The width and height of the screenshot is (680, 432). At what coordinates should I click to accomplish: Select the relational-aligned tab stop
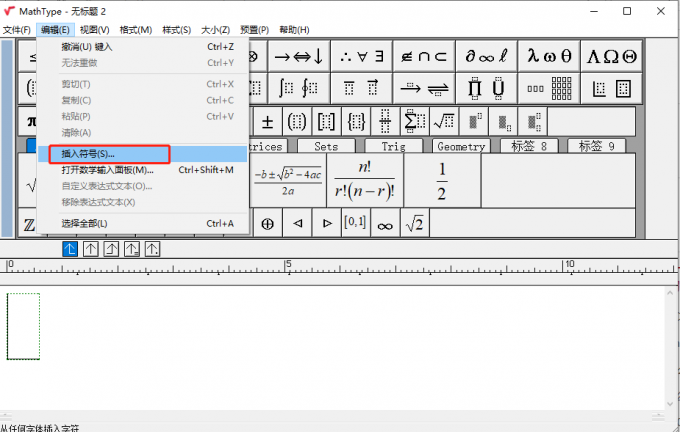pos(132,249)
